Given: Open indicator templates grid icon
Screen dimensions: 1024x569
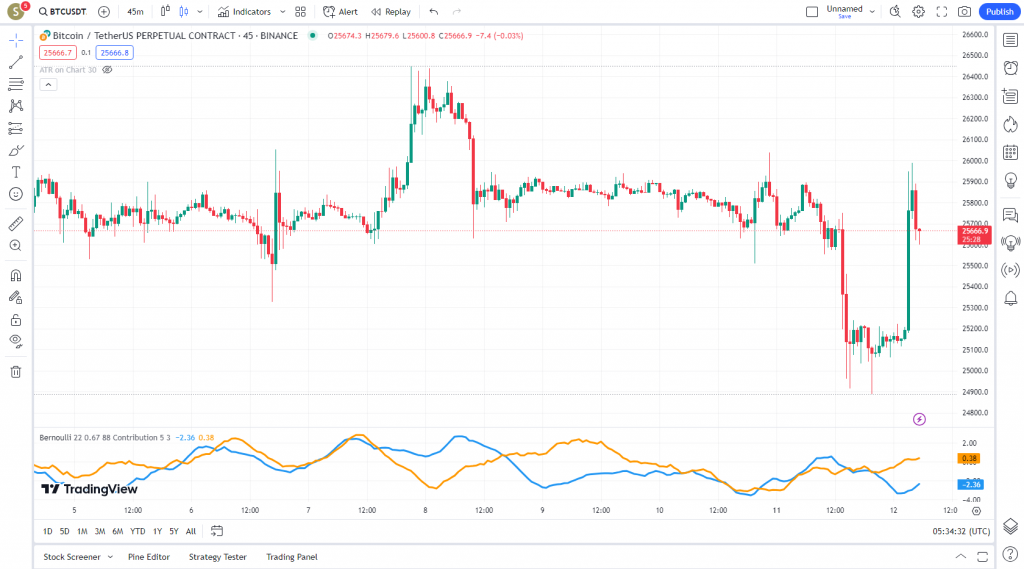Looking at the screenshot, I should [300, 12].
